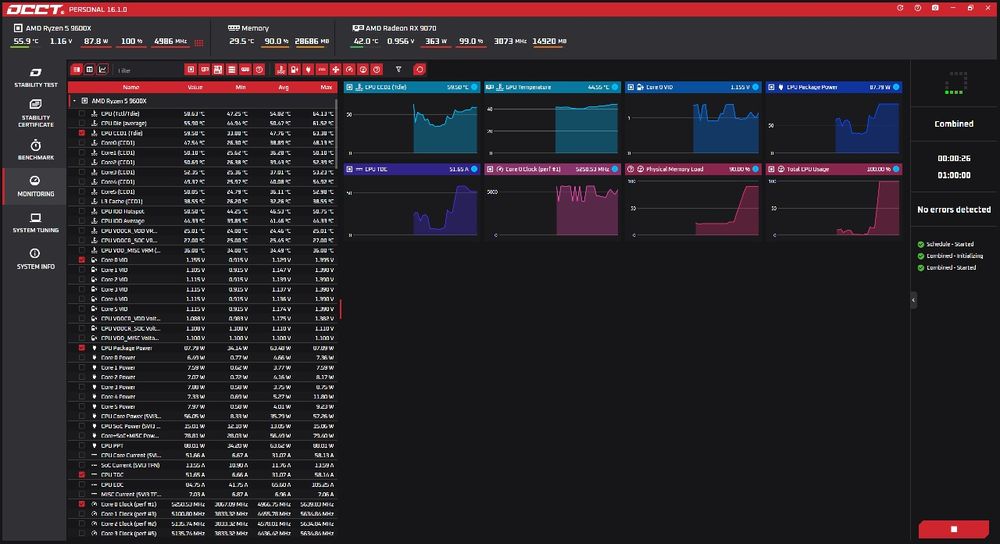The image size is (1000, 544).
Task: Click the red grid icon beside 4986 MHz
Action: [x=199, y=43]
